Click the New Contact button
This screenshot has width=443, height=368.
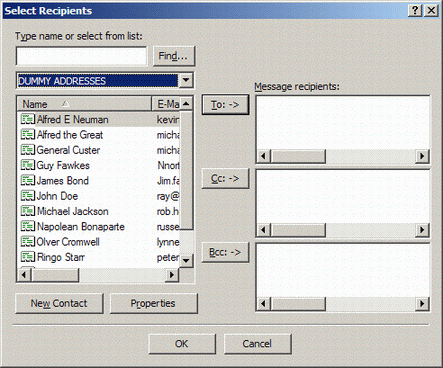click(x=59, y=303)
